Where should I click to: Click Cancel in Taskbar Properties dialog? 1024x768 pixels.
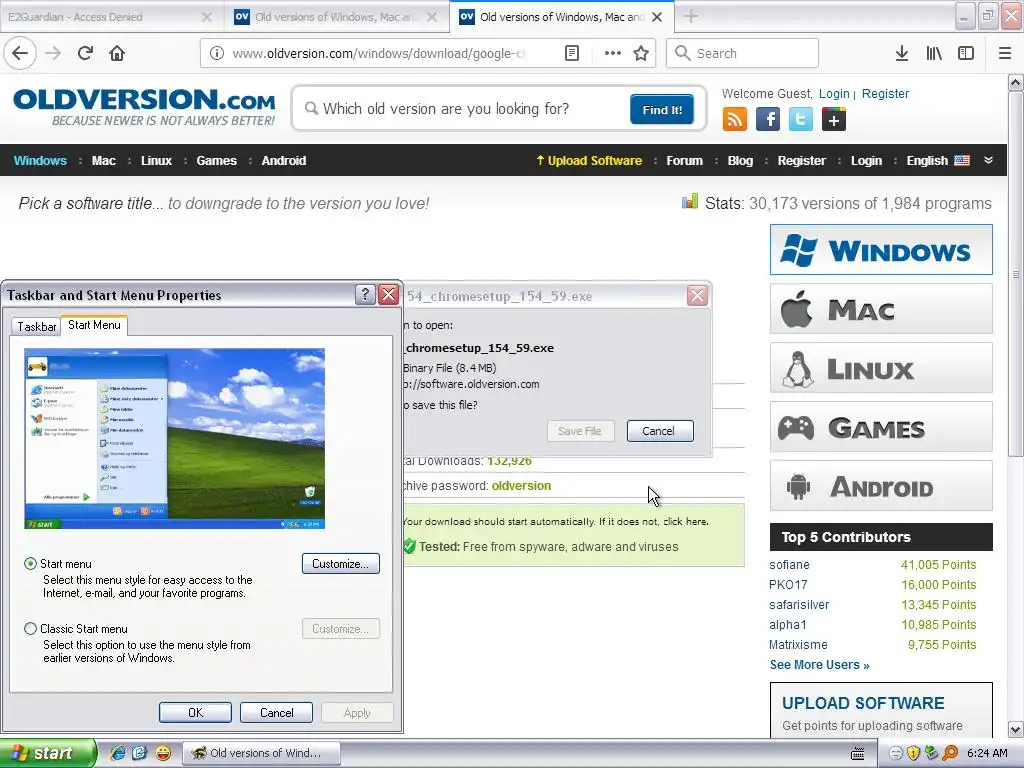276,712
